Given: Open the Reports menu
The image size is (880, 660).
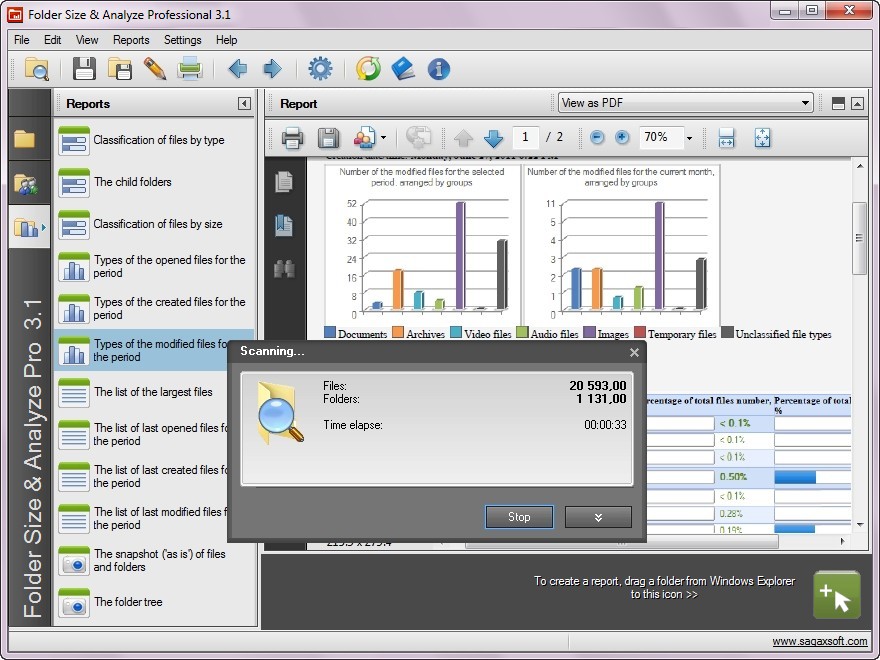Looking at the screenshot, I should pos(131,40).
